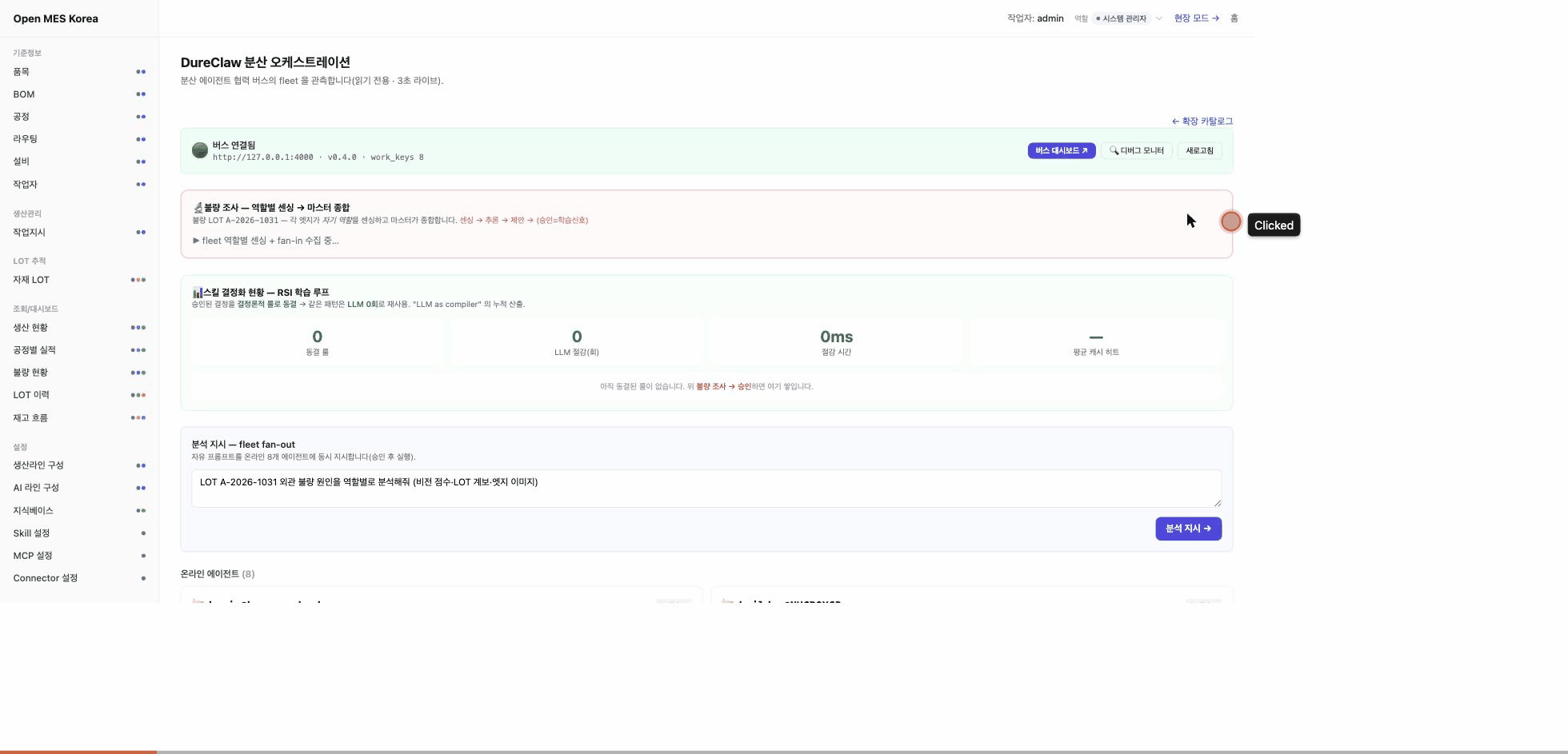Click the microscope icon beside 불량 조사
The image size is (1568, 754).
198,208
